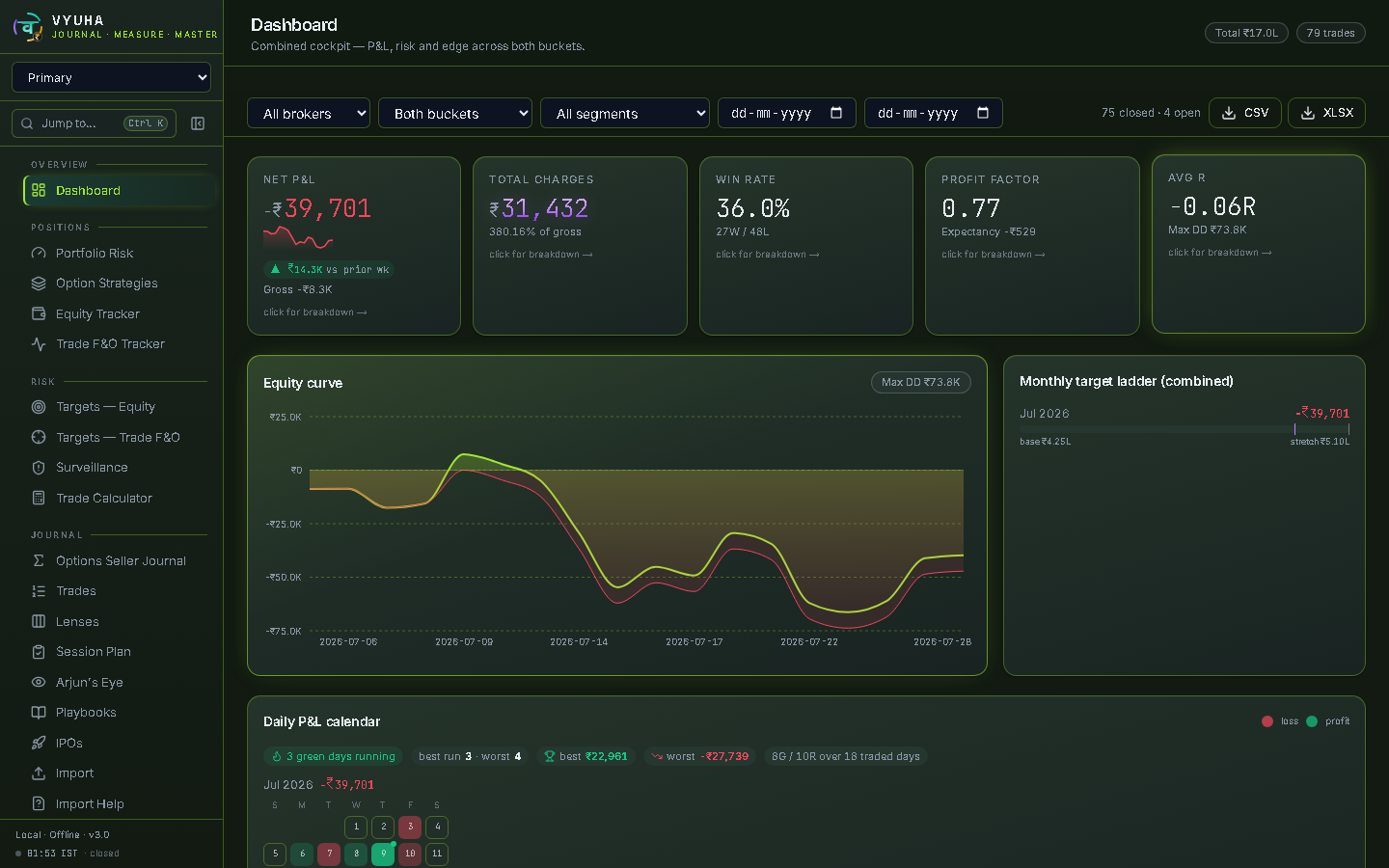The width and height of the screenshot is (1389, 868).
Task: Collapse sidebar using the panel toggle icon
Action: coord(198,123)
